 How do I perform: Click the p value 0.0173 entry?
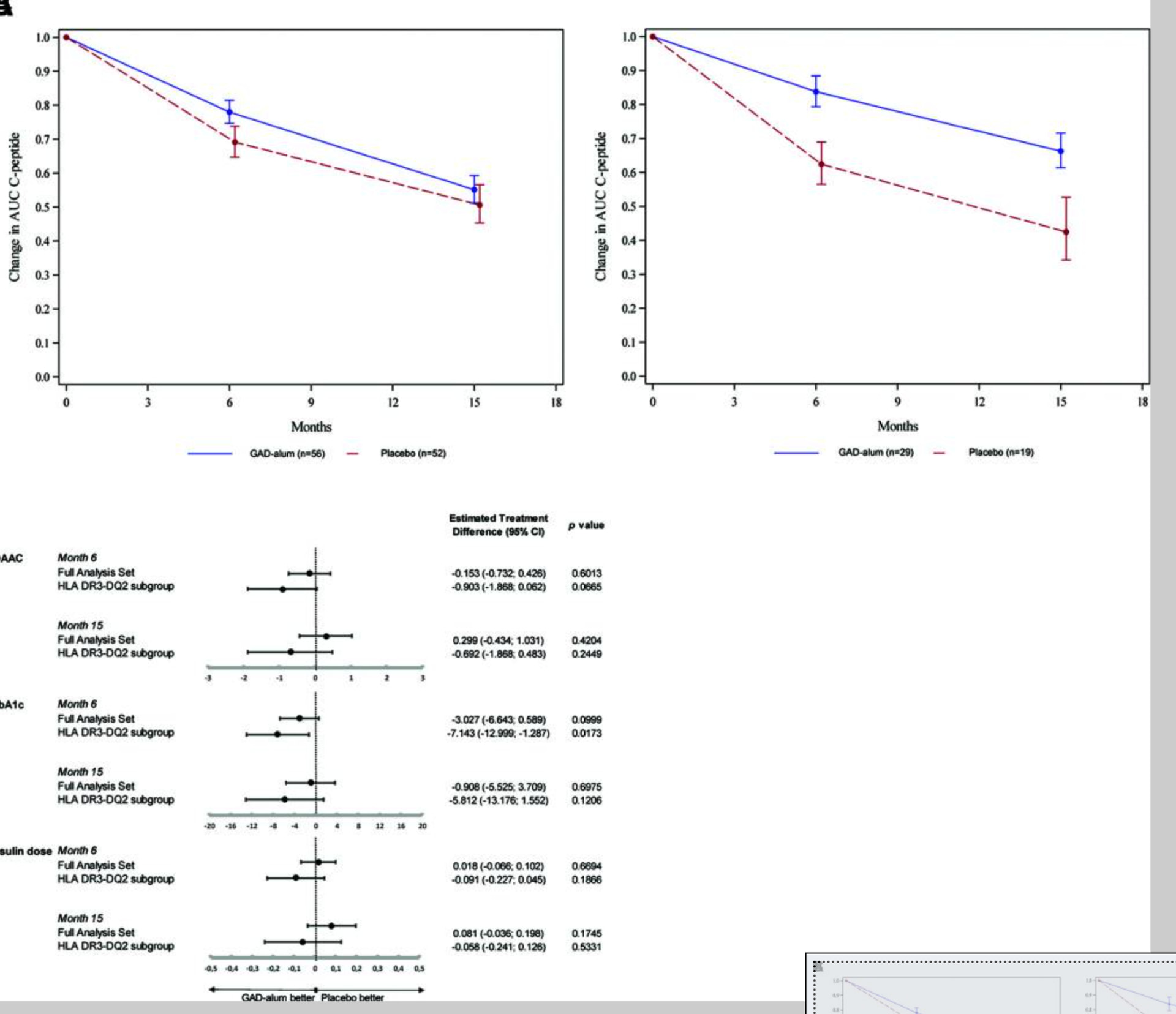[x=586, y=733]
